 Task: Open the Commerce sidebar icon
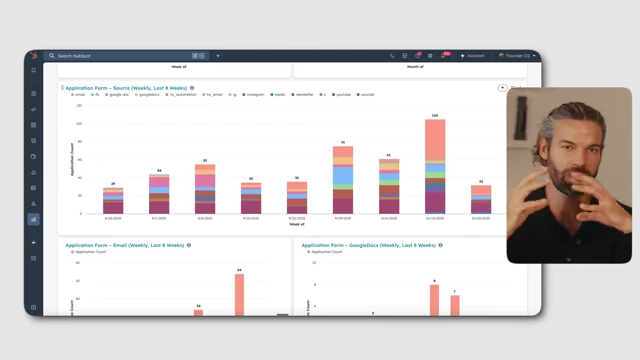[x=33, y=156]
